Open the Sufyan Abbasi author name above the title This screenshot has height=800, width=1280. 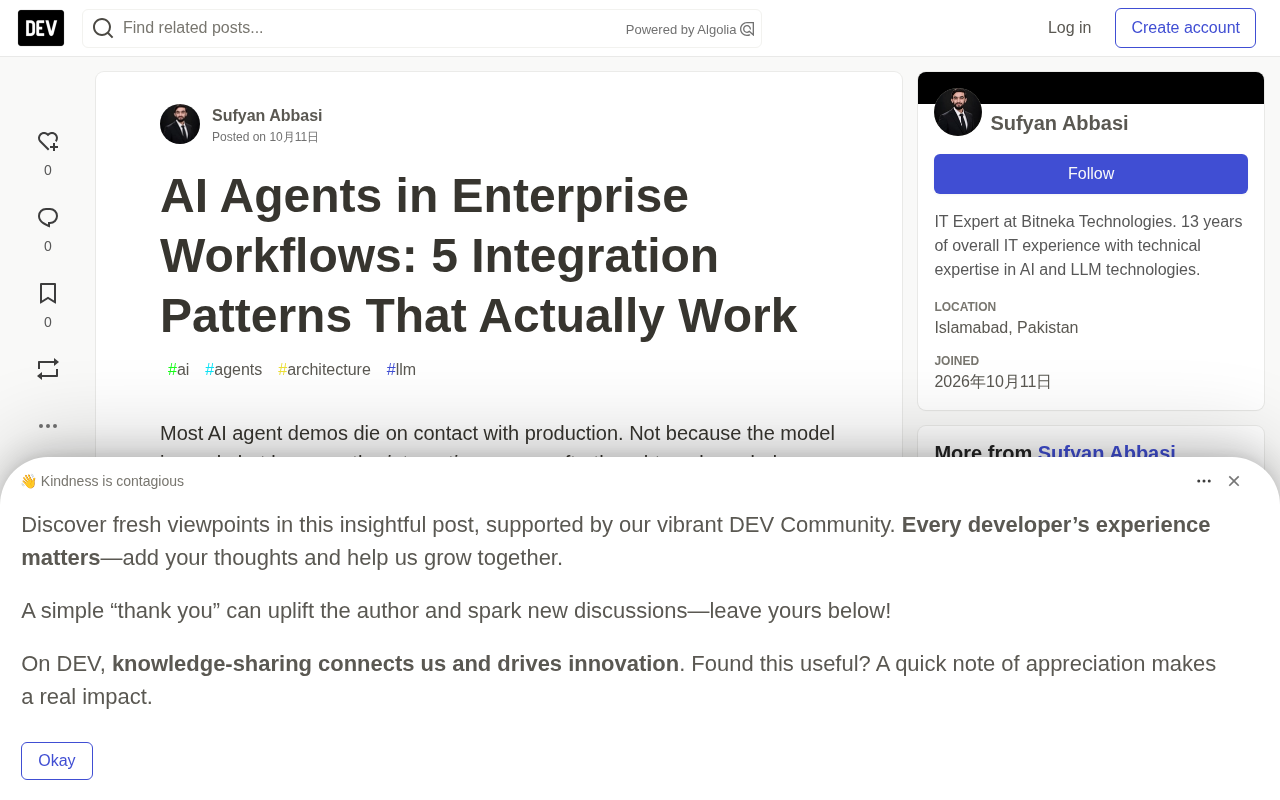point(267,116)
